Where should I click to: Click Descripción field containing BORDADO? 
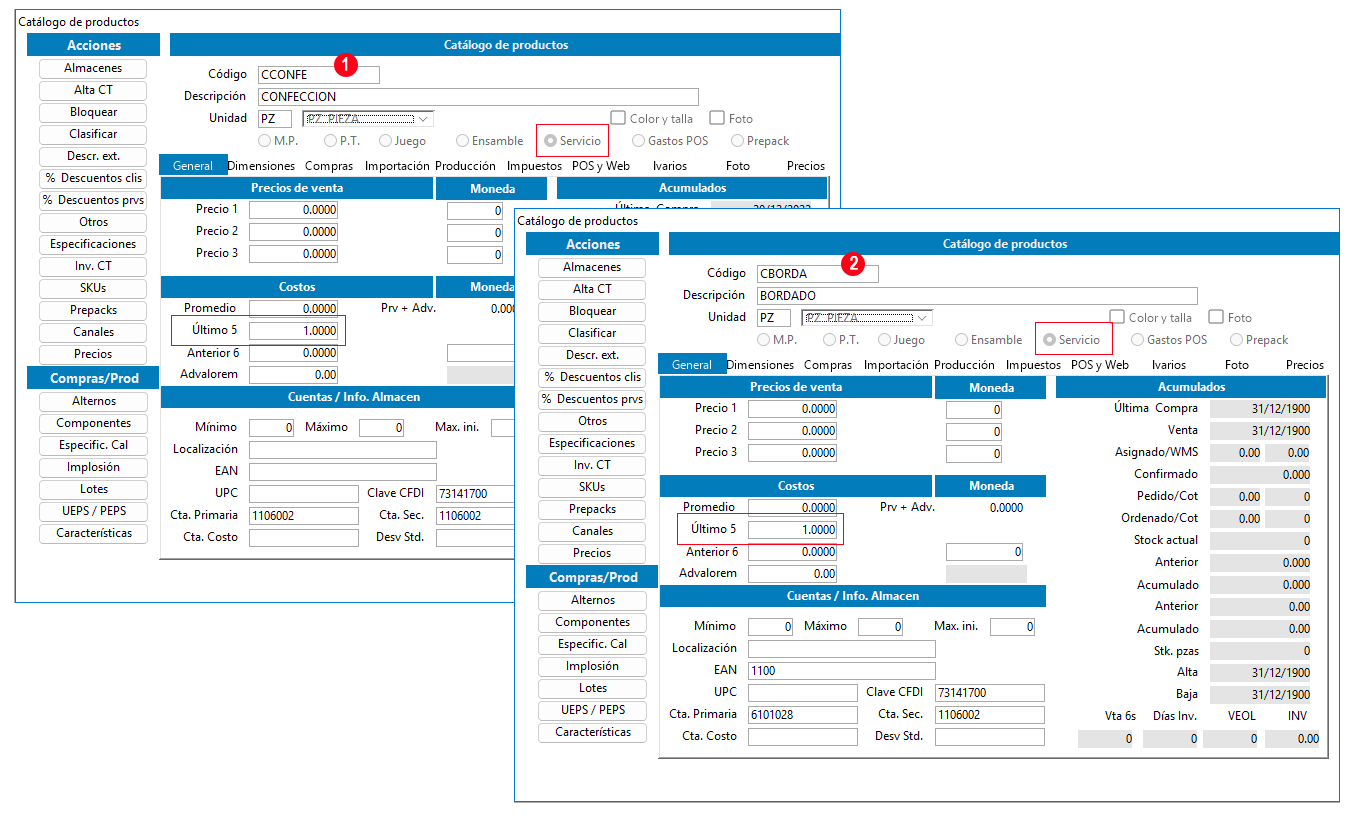[x=977, y=296]
